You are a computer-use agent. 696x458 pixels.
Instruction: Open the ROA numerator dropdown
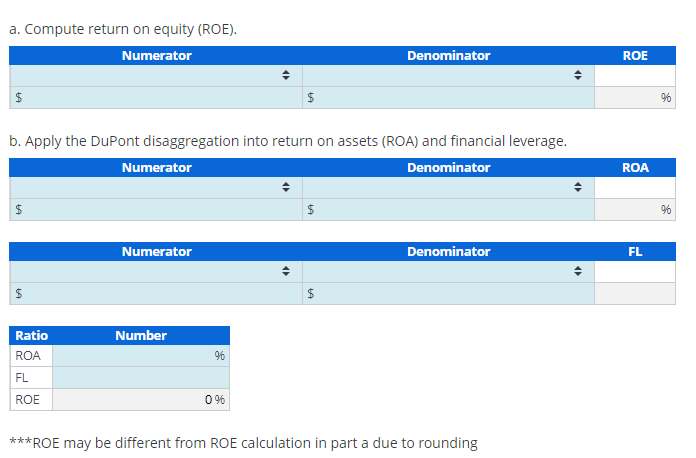coord(156,187)
